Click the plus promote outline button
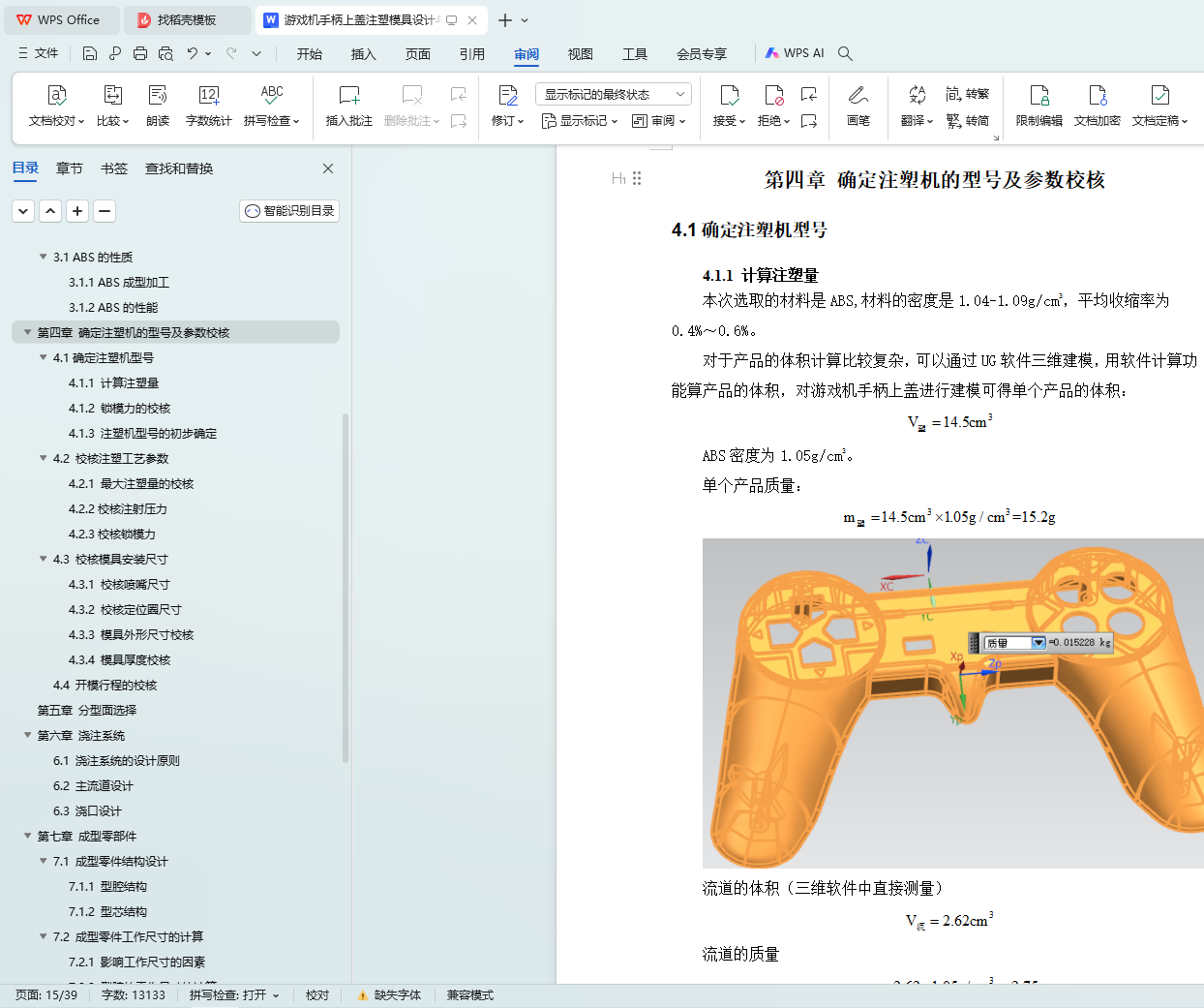This screenshot has width=1204, height=1008. pyautogui.click(x=77, y=211)
